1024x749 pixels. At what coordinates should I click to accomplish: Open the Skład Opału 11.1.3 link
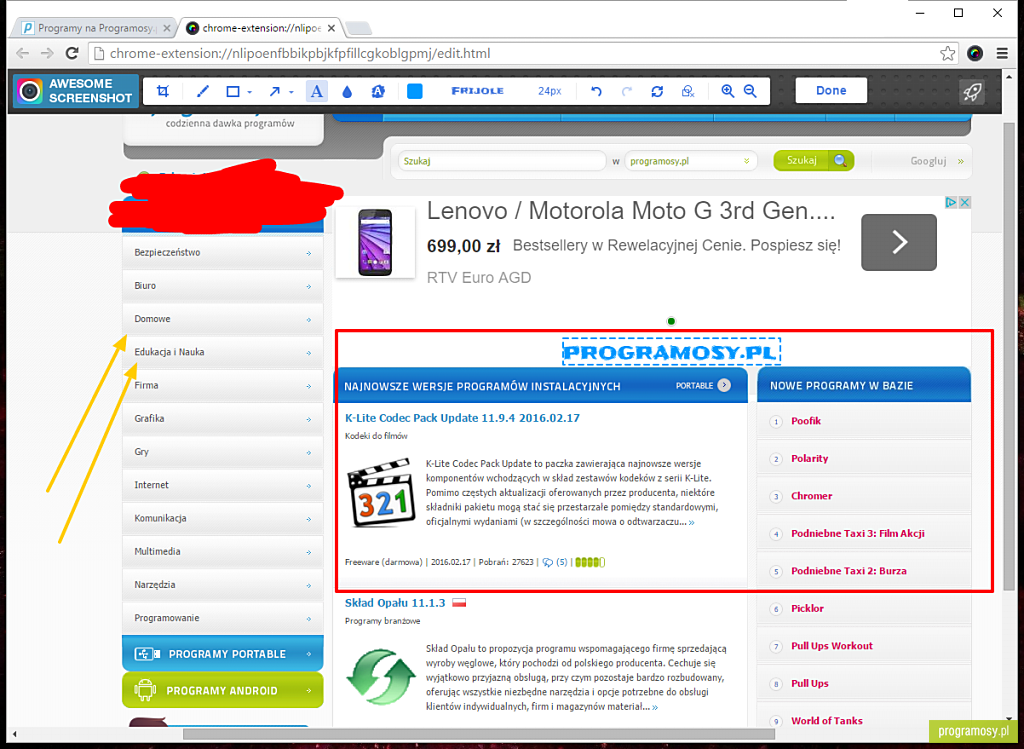395,603
